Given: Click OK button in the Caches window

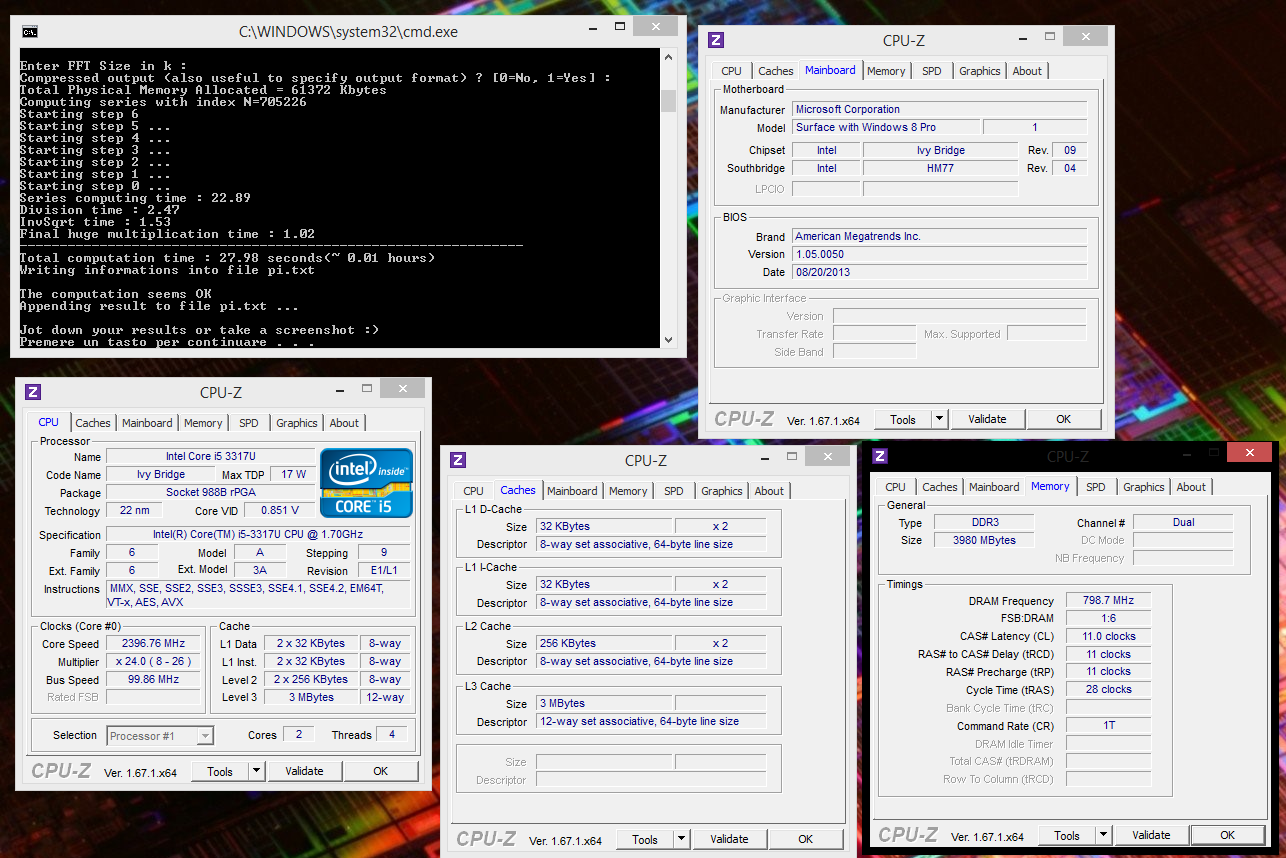Looking at the screenshot, I should coord(805,839).
